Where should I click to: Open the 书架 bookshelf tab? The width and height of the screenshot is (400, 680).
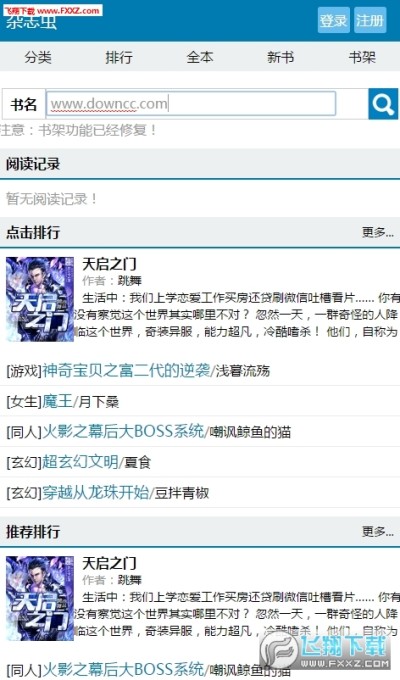tap(362, 57)
